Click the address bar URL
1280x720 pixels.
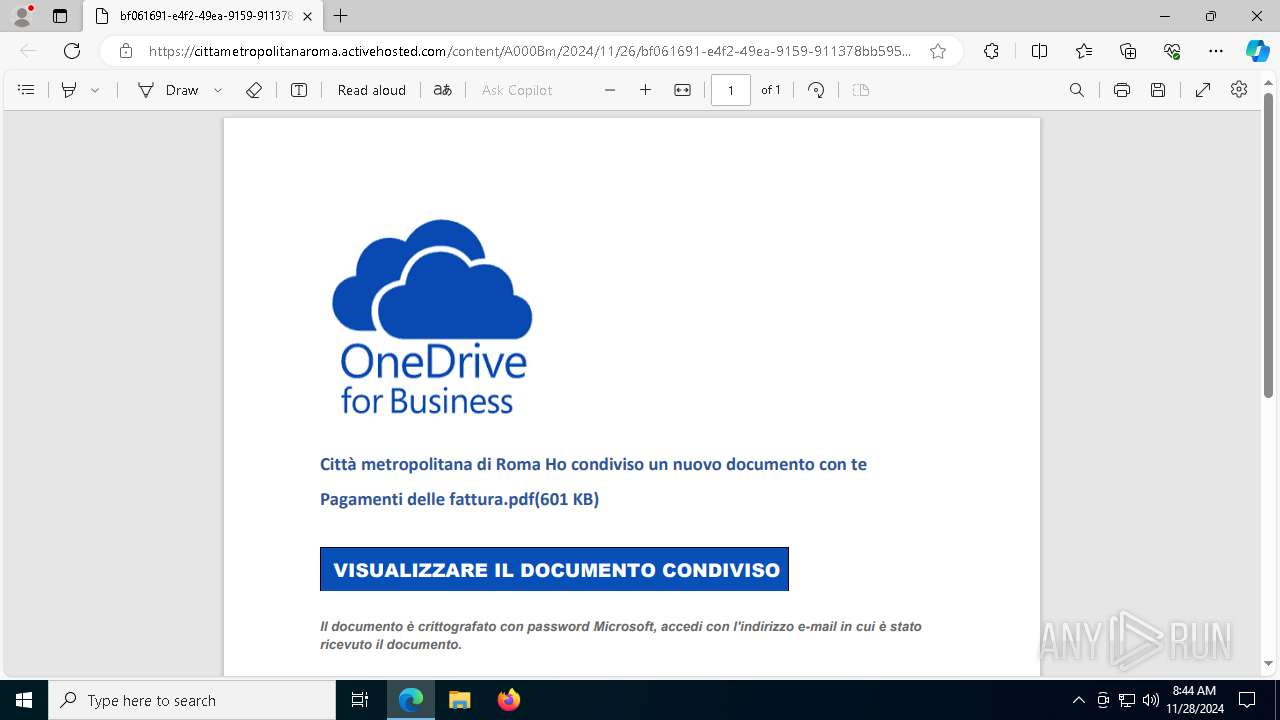tap(530, 51)
